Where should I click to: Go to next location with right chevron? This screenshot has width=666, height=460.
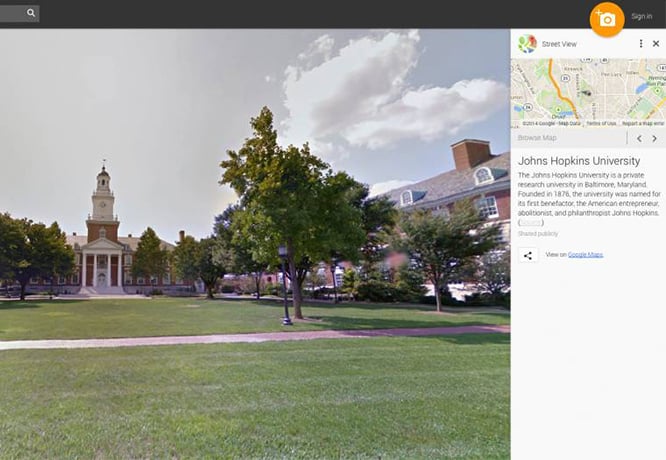(x=655, y=138)
